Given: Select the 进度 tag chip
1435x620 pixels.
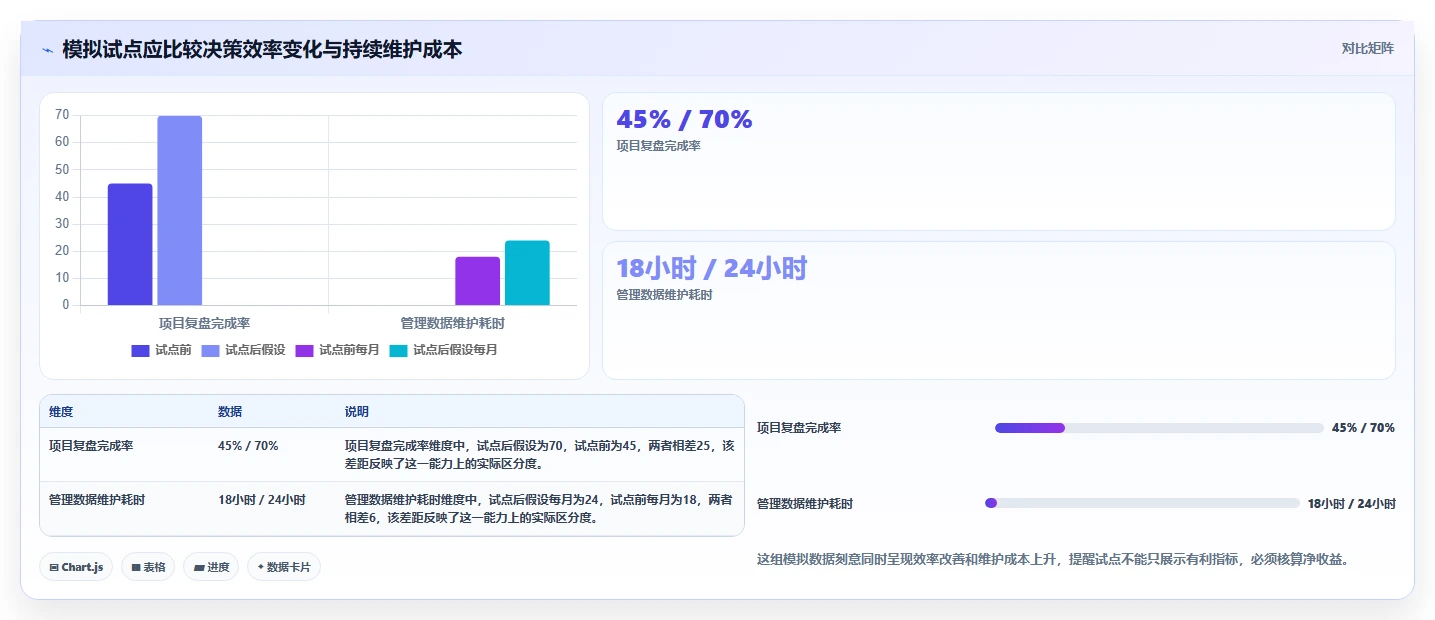Looking at the screenshot, I should point(211,567).
